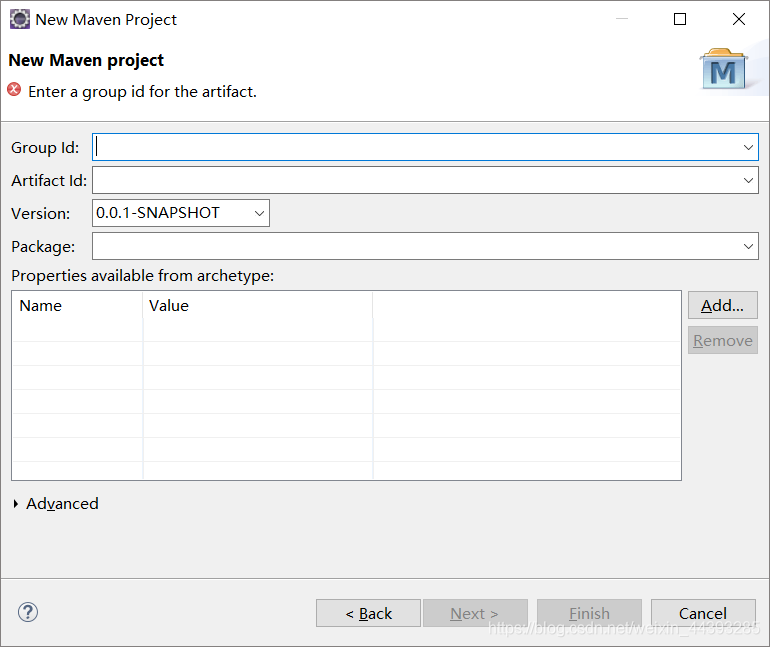Click the Remove property button

point(722,340)
